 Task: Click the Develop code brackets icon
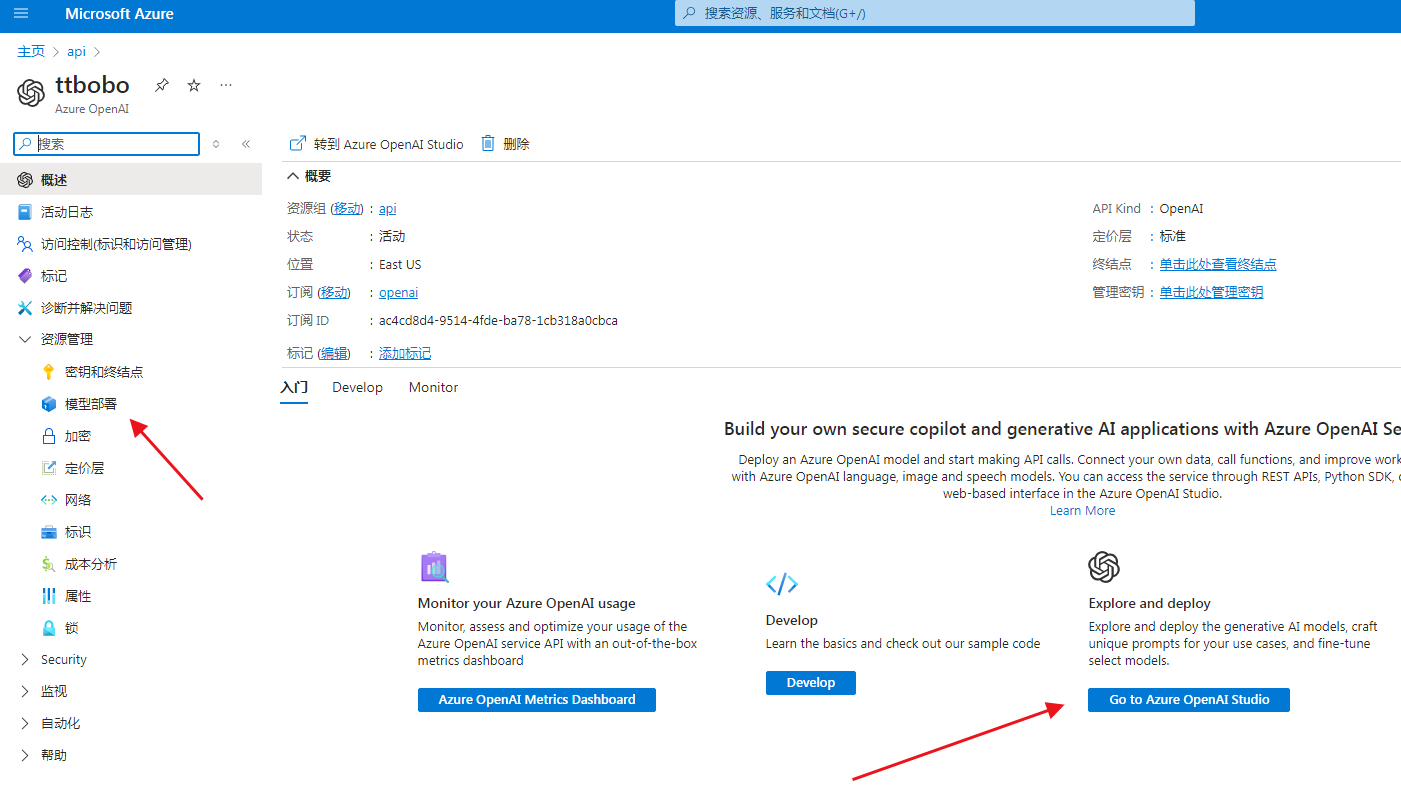(781, 584)
